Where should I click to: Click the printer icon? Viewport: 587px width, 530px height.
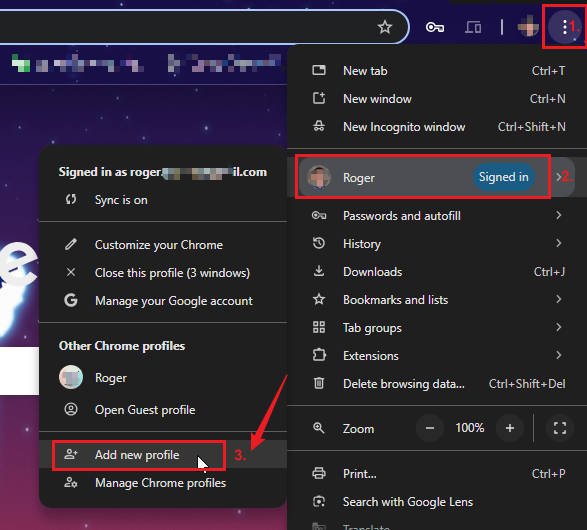(319, 473)
